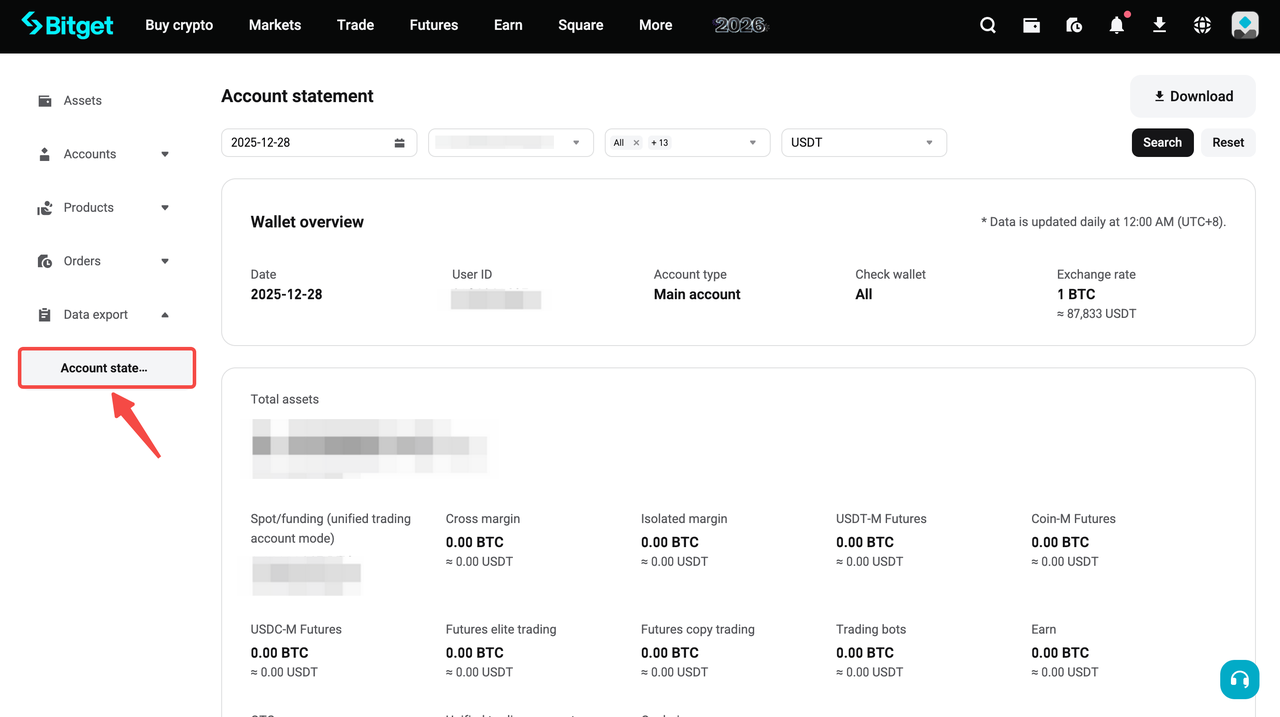Viewport: 1280px width, 717px height.
Task: Expand the Orders sidebar menu
Action: (81, 261)
